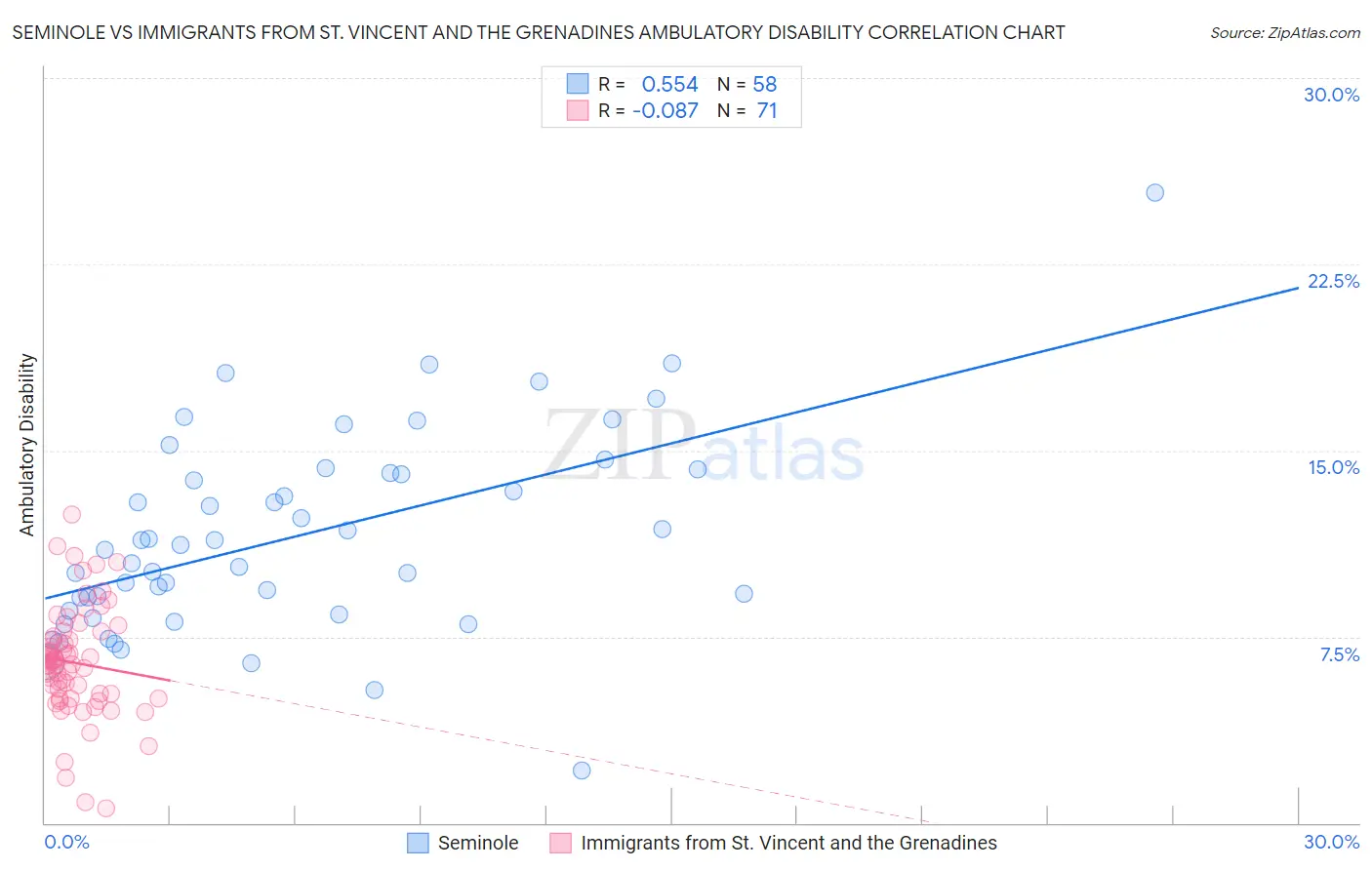Click the pink Immigrants swatch in bottom legend

point(560,843)
